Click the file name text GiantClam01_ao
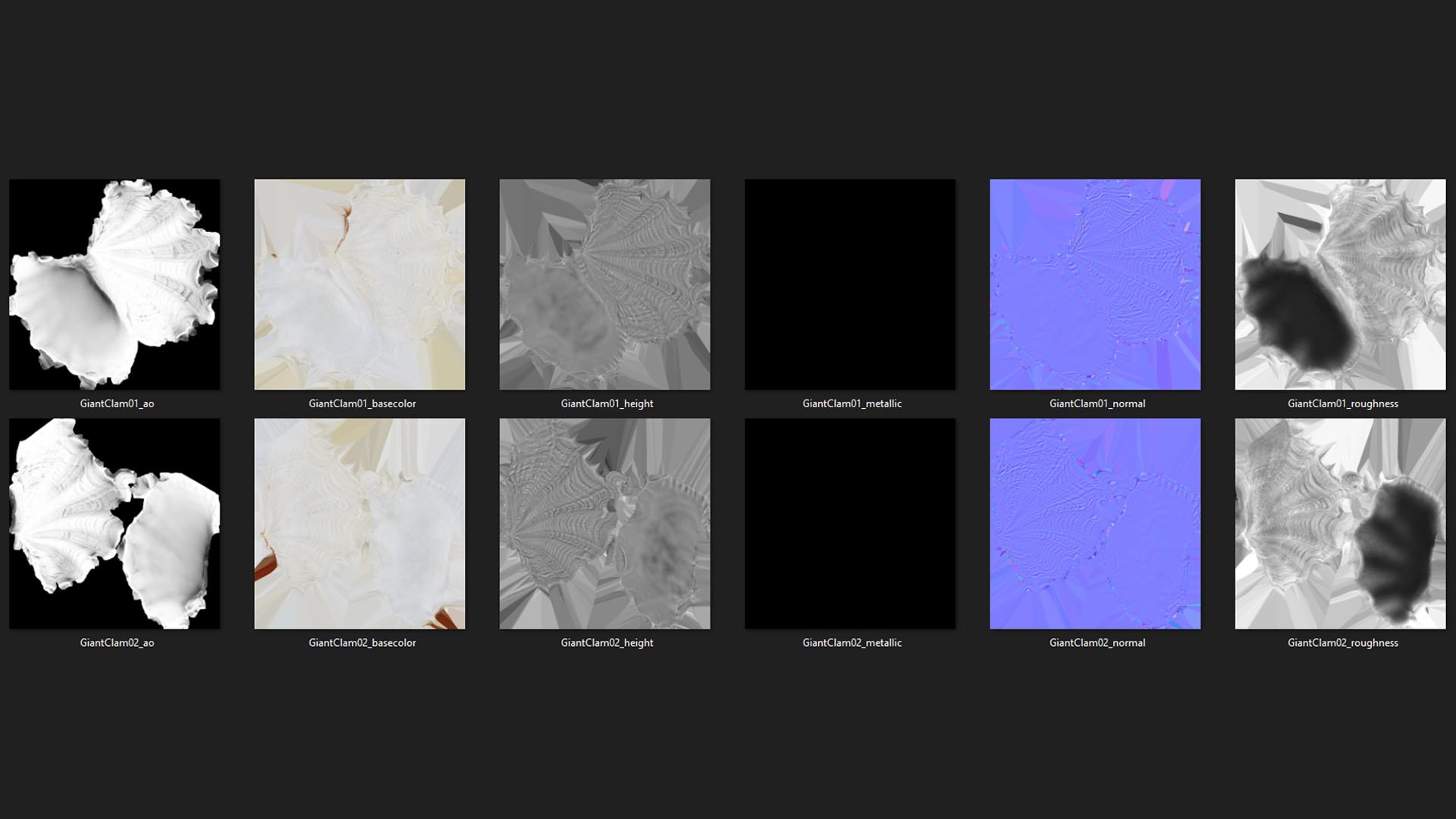 click(117, 403)
